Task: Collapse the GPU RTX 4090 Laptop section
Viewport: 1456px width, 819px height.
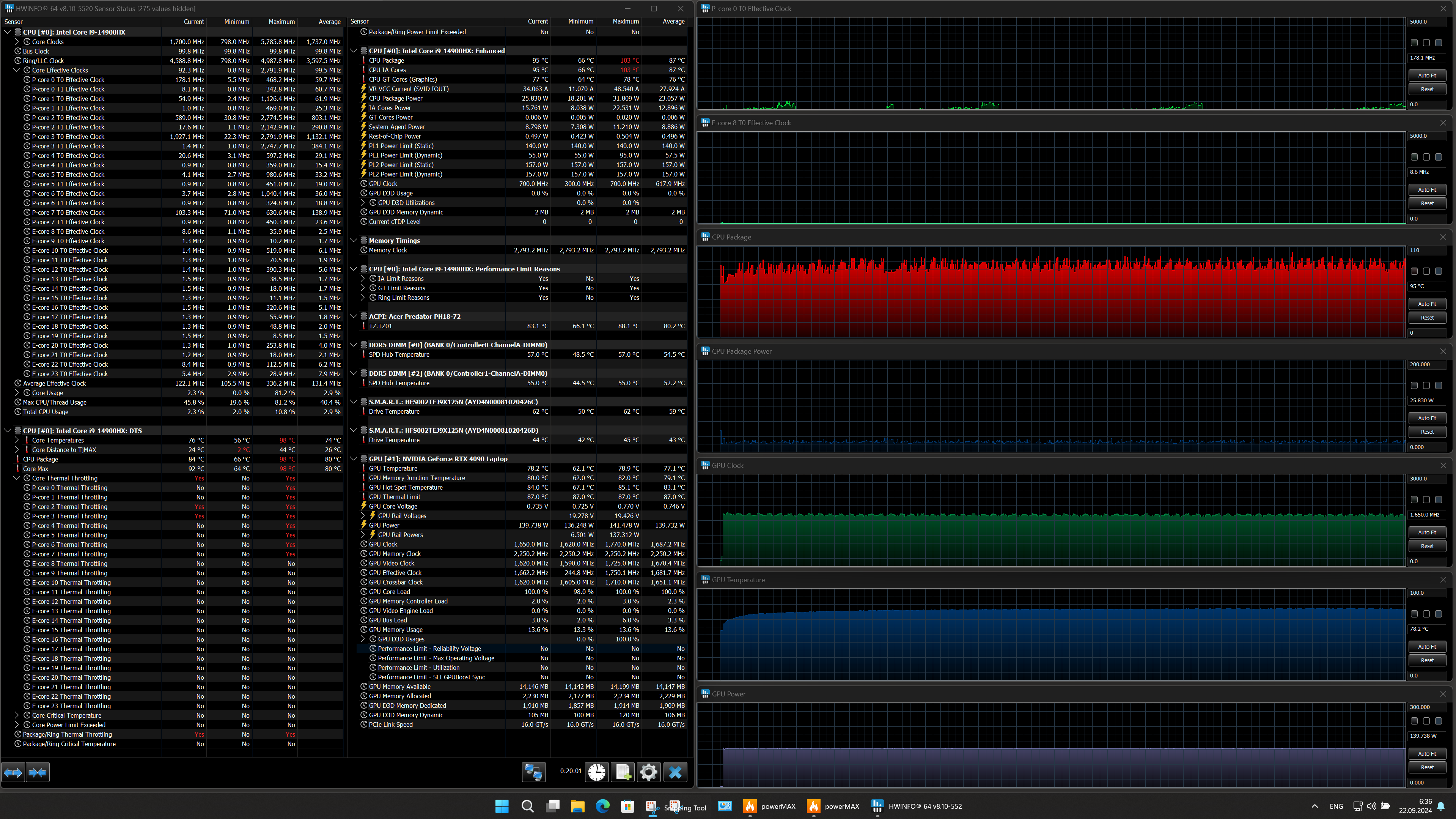Action: pyautogui.click(x=353, y=459)
